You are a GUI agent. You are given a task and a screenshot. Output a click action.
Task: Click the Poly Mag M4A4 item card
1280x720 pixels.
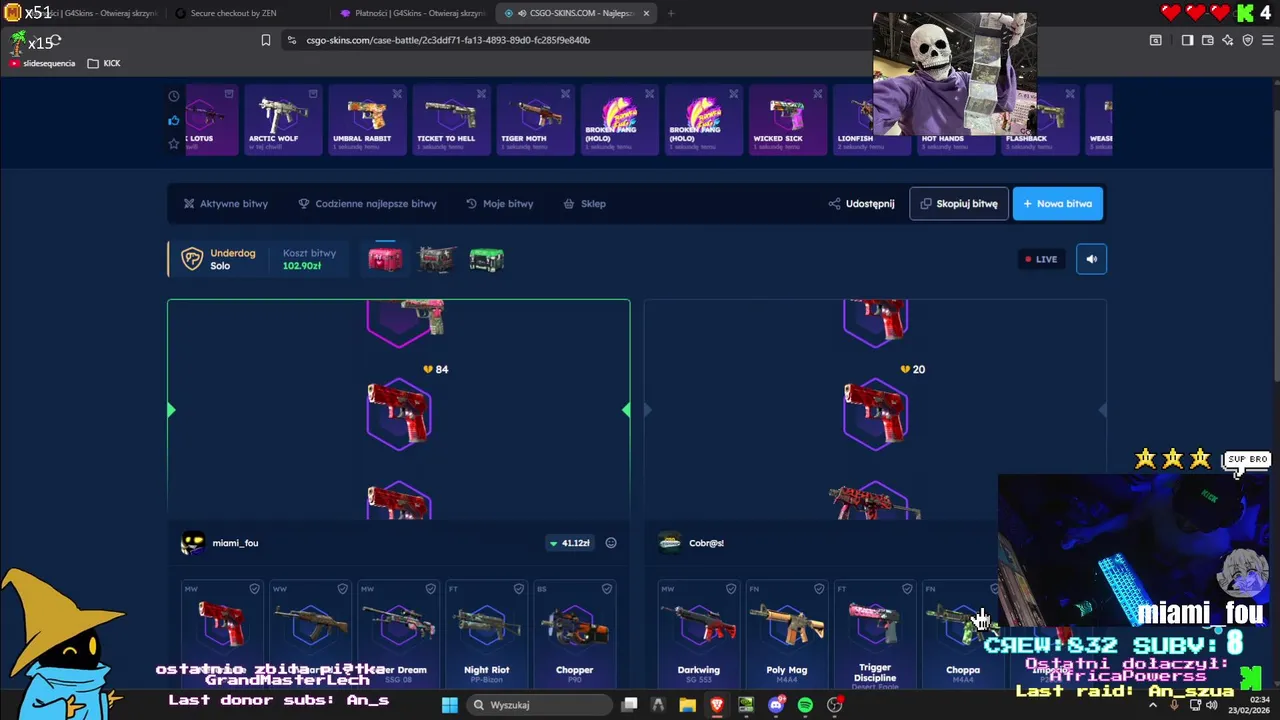pyautogui.click(x=787, y=634)
